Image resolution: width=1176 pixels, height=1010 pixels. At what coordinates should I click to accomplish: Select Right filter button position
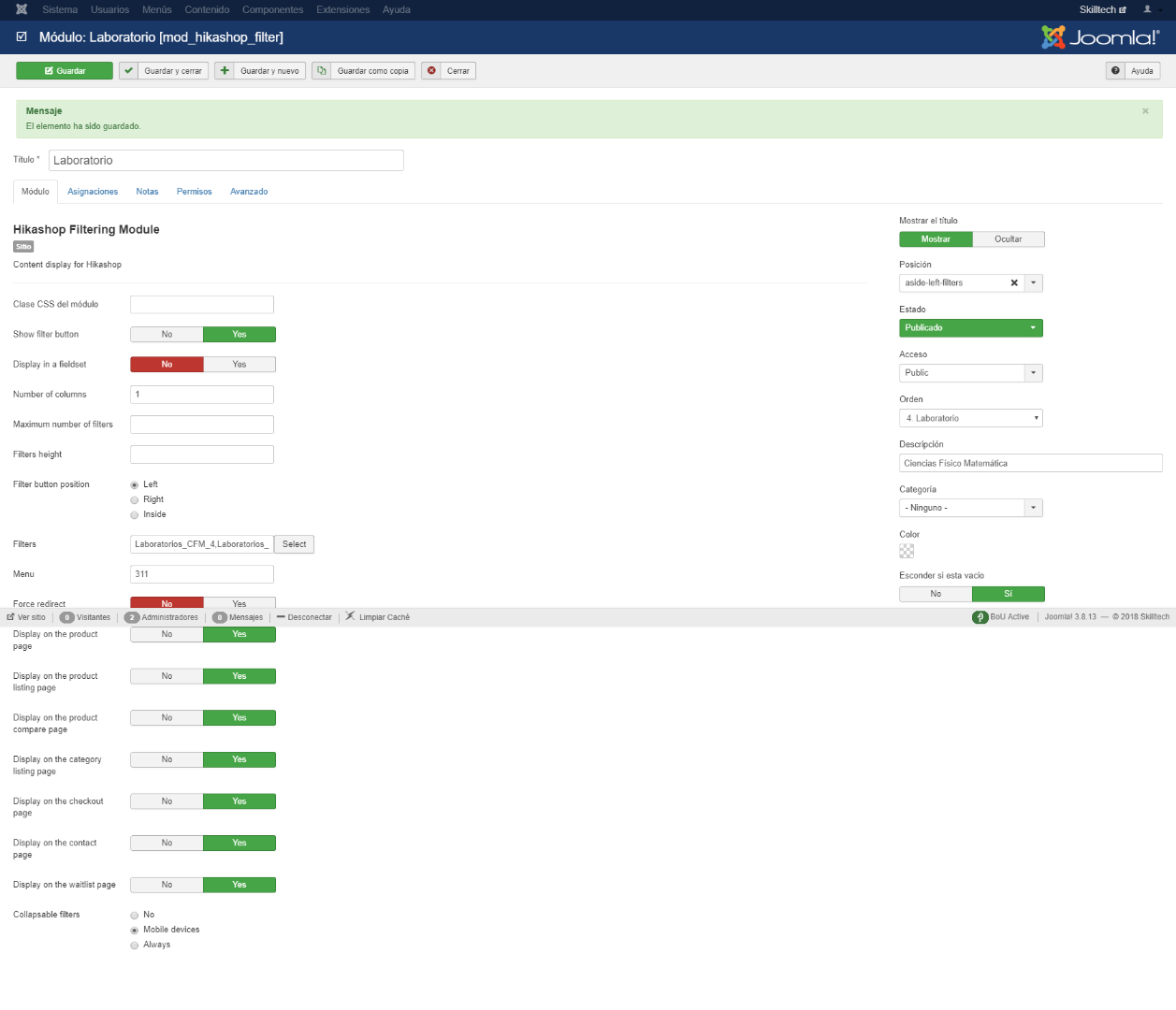click(135, 500)
